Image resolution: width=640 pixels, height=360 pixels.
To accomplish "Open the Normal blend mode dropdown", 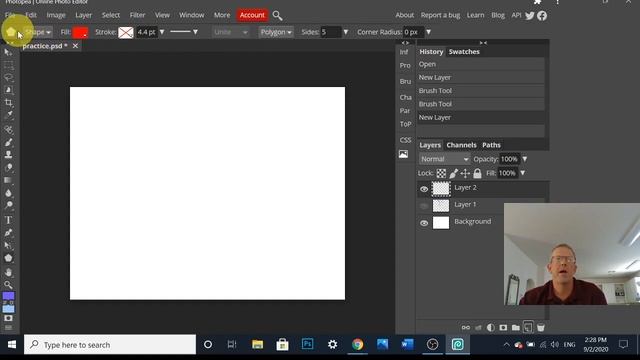I will pos(444,159).
